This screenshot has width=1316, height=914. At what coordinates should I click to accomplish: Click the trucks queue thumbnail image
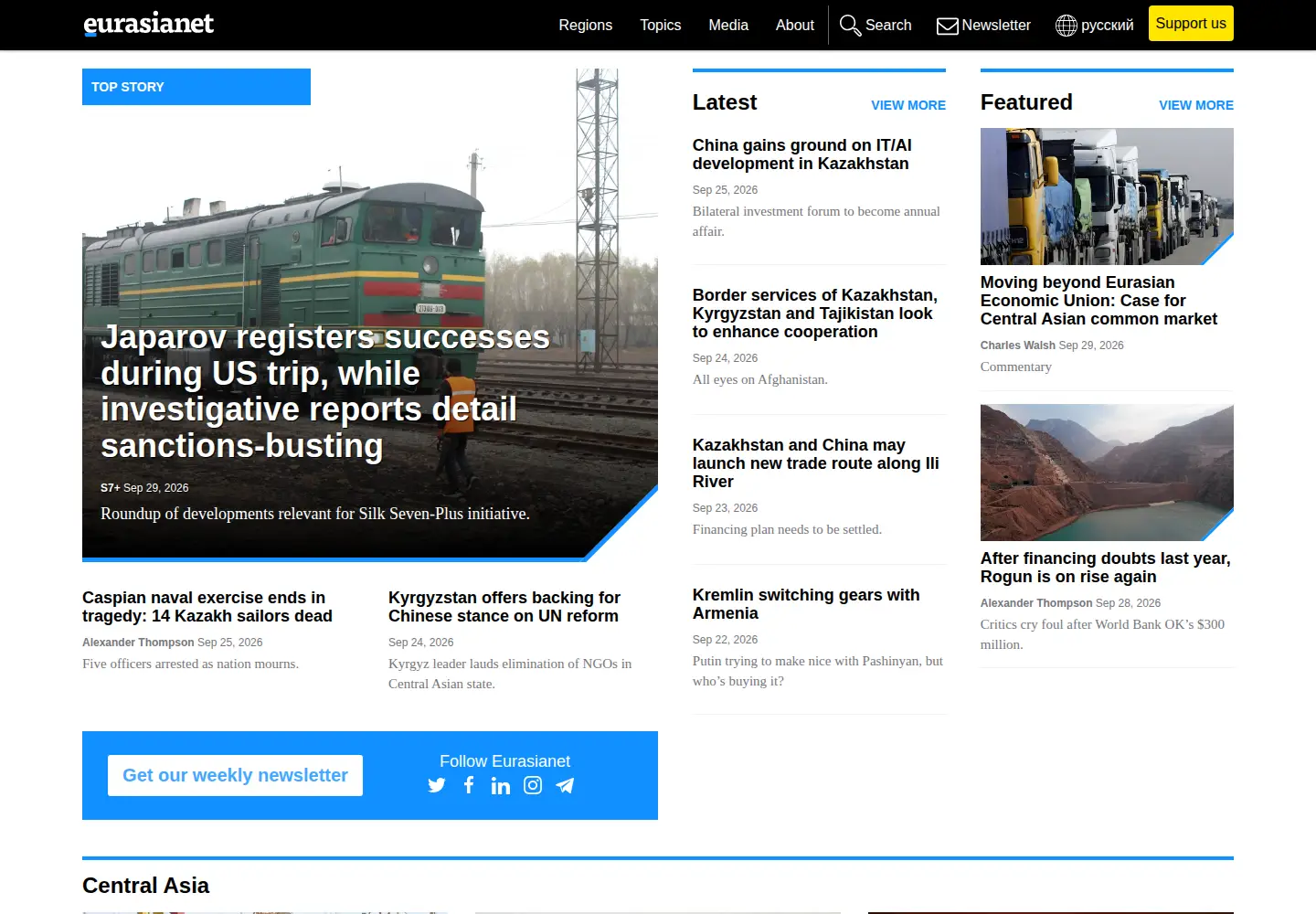coord(1107,197)
